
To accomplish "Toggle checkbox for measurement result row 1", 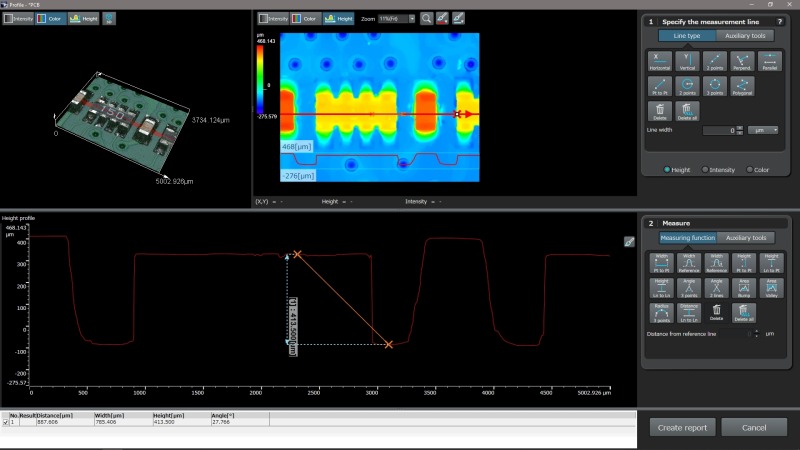I will click(x=6, y=422).
